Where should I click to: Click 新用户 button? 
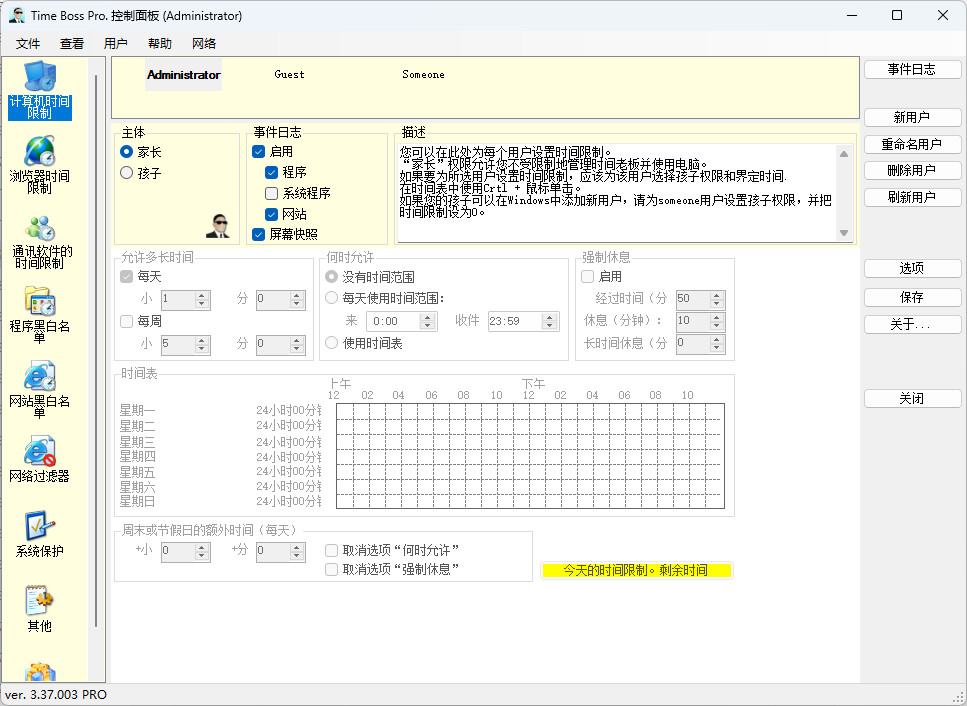point(912,117)
